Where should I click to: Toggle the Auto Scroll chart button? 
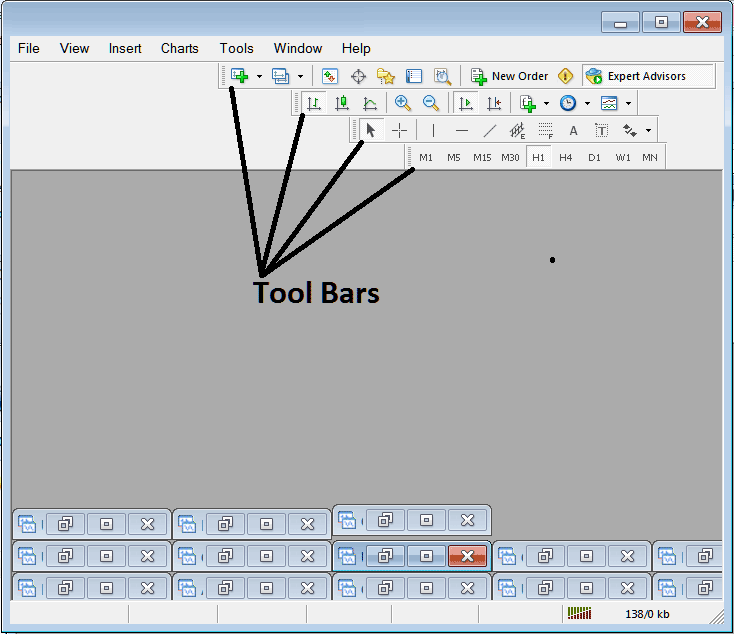tap(465, 103)
